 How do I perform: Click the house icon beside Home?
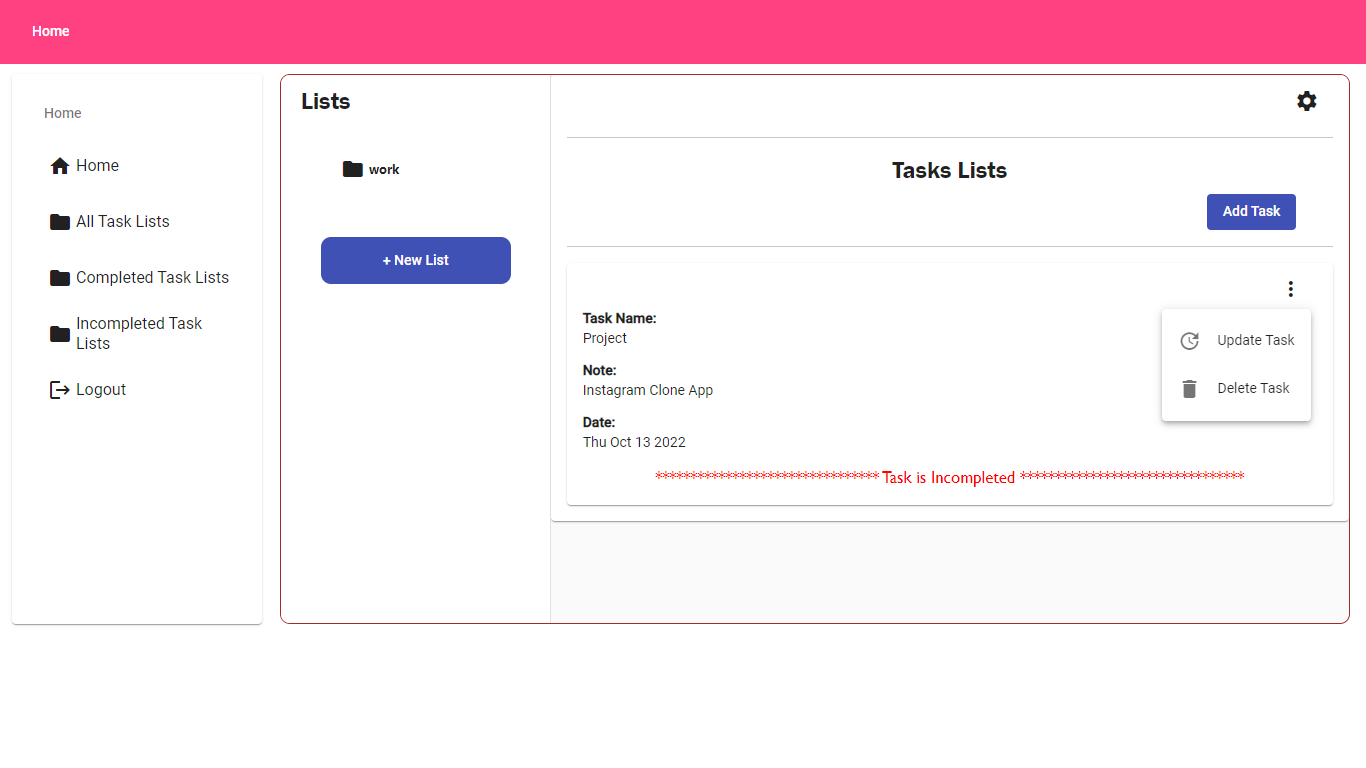[60, 166]
